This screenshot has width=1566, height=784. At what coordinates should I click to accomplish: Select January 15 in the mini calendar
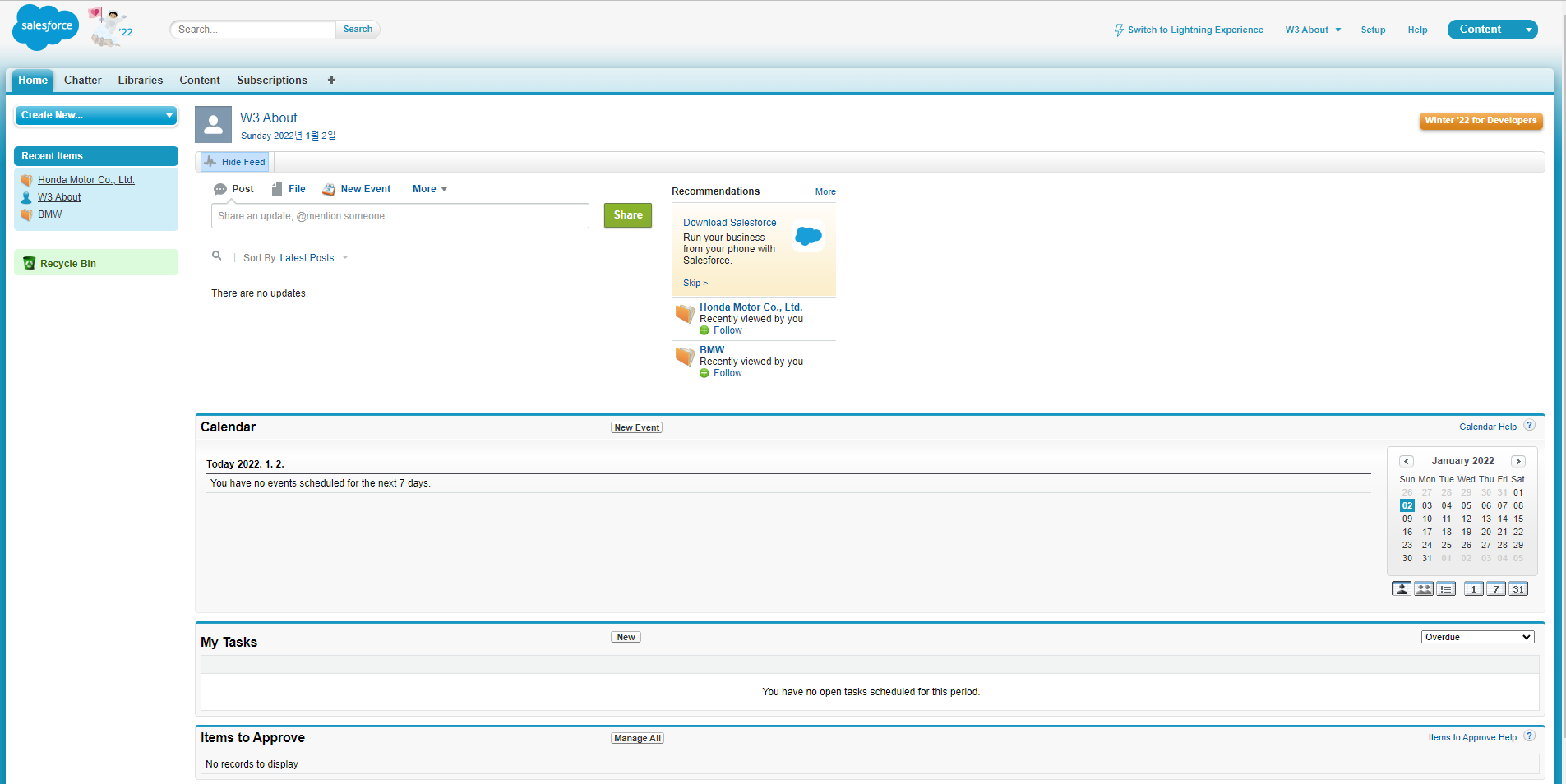1518,519
